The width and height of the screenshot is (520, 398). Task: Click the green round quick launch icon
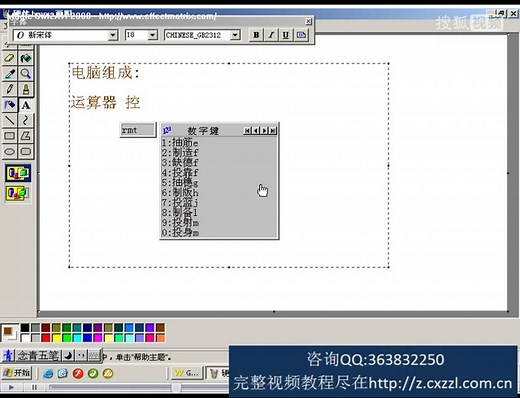93,373
